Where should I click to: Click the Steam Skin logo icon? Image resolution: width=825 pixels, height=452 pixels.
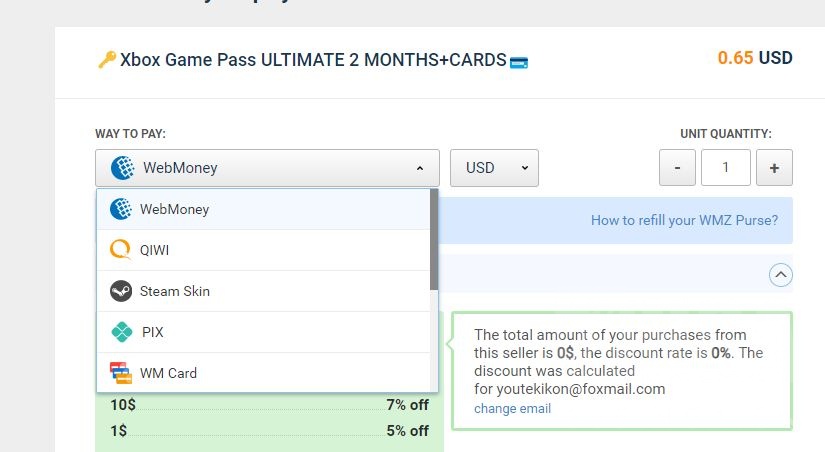click(x=121, y=291)
